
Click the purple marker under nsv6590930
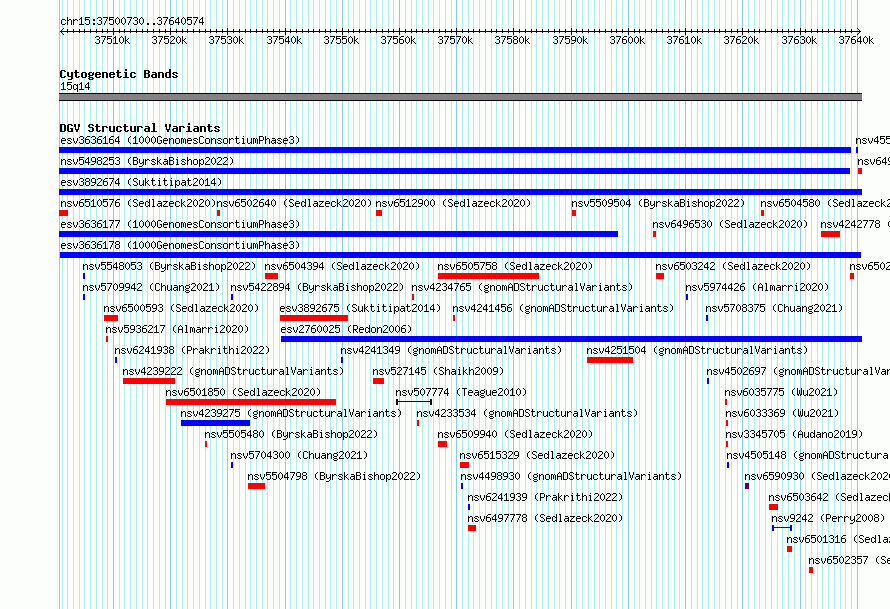click(x=747, y=486)
